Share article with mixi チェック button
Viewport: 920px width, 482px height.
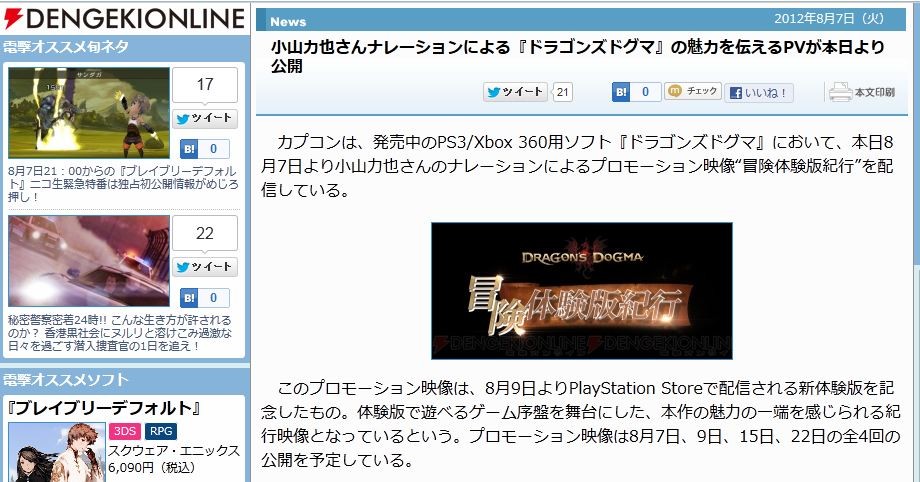coord(693,91)
